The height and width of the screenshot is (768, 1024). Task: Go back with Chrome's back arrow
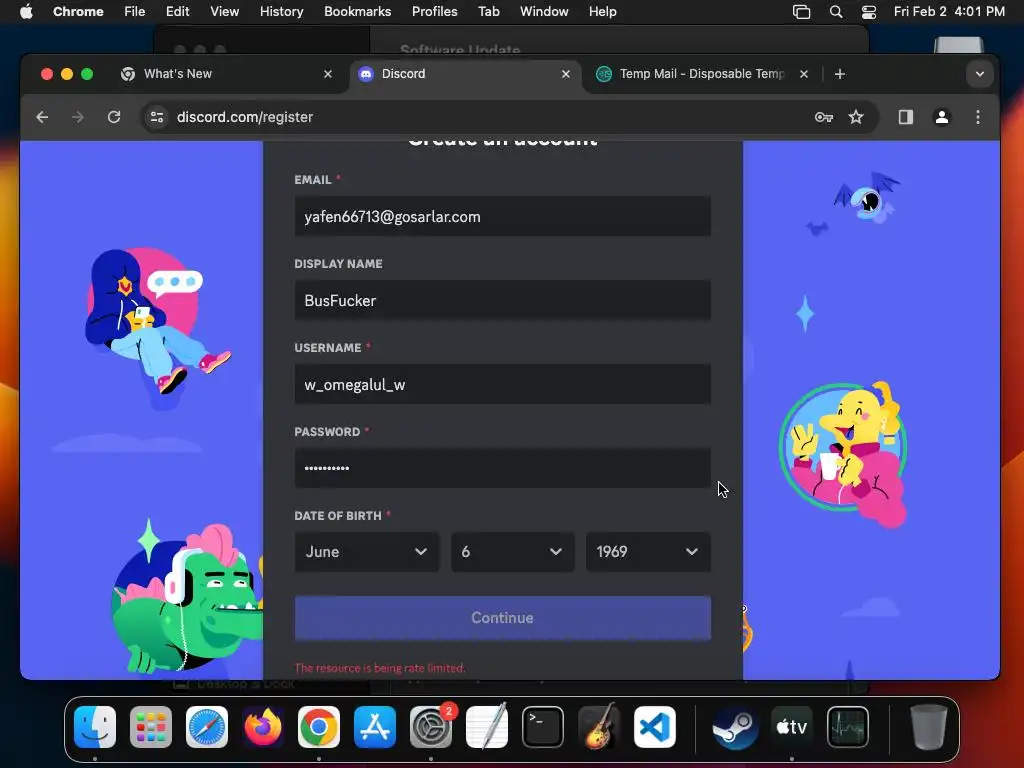tap(42, 117)
